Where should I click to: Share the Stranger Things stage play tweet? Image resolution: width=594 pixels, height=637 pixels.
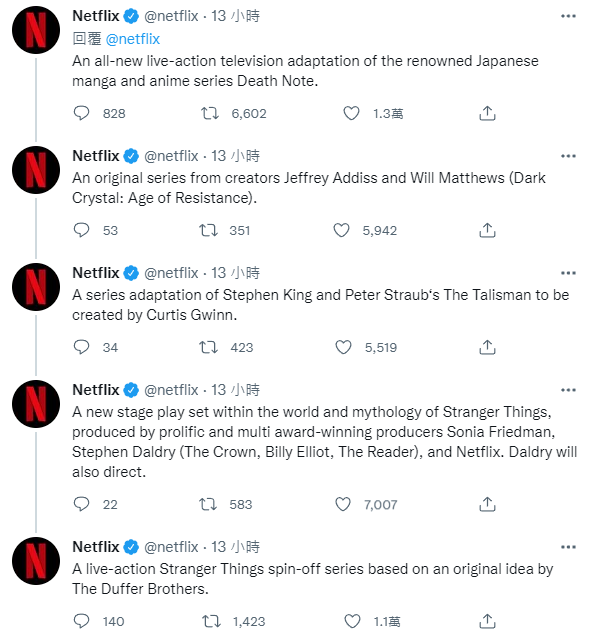point(487,504)
